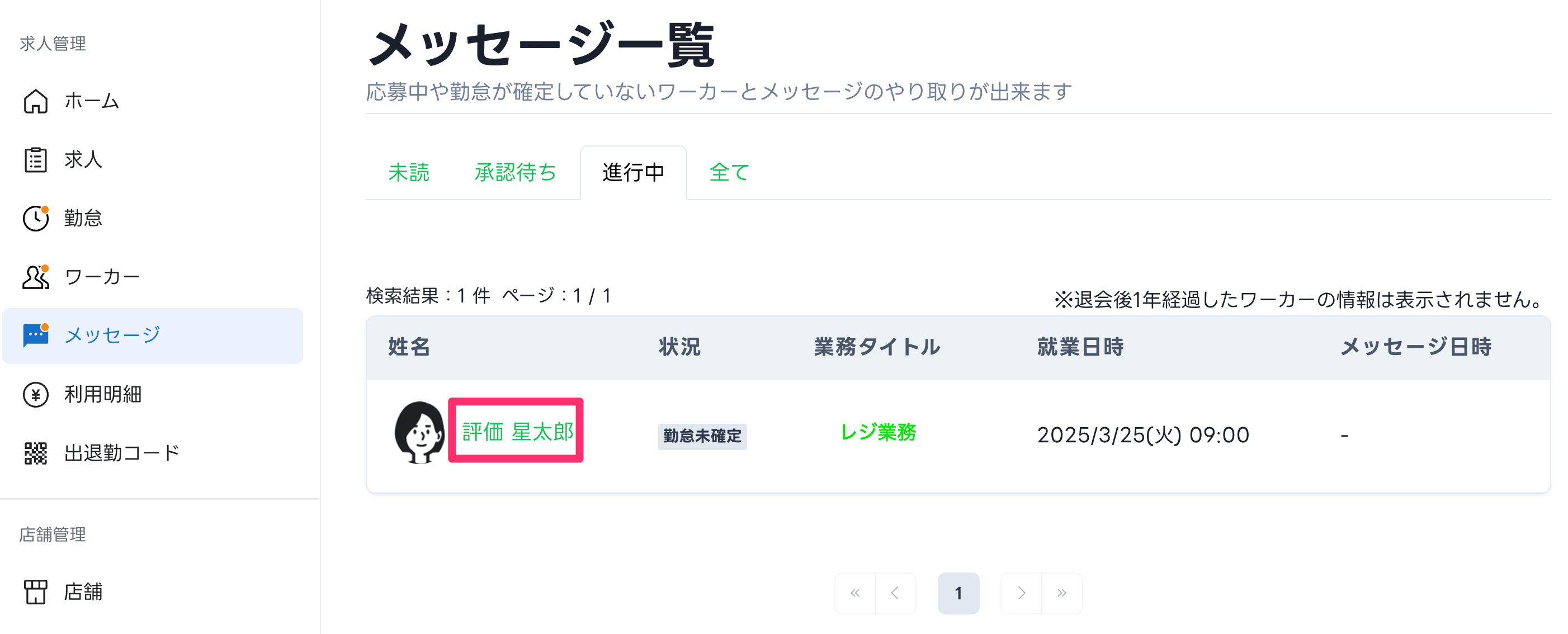Open the レジ業務 job title link
1568x634 pixels.
[x=878, y=433]
